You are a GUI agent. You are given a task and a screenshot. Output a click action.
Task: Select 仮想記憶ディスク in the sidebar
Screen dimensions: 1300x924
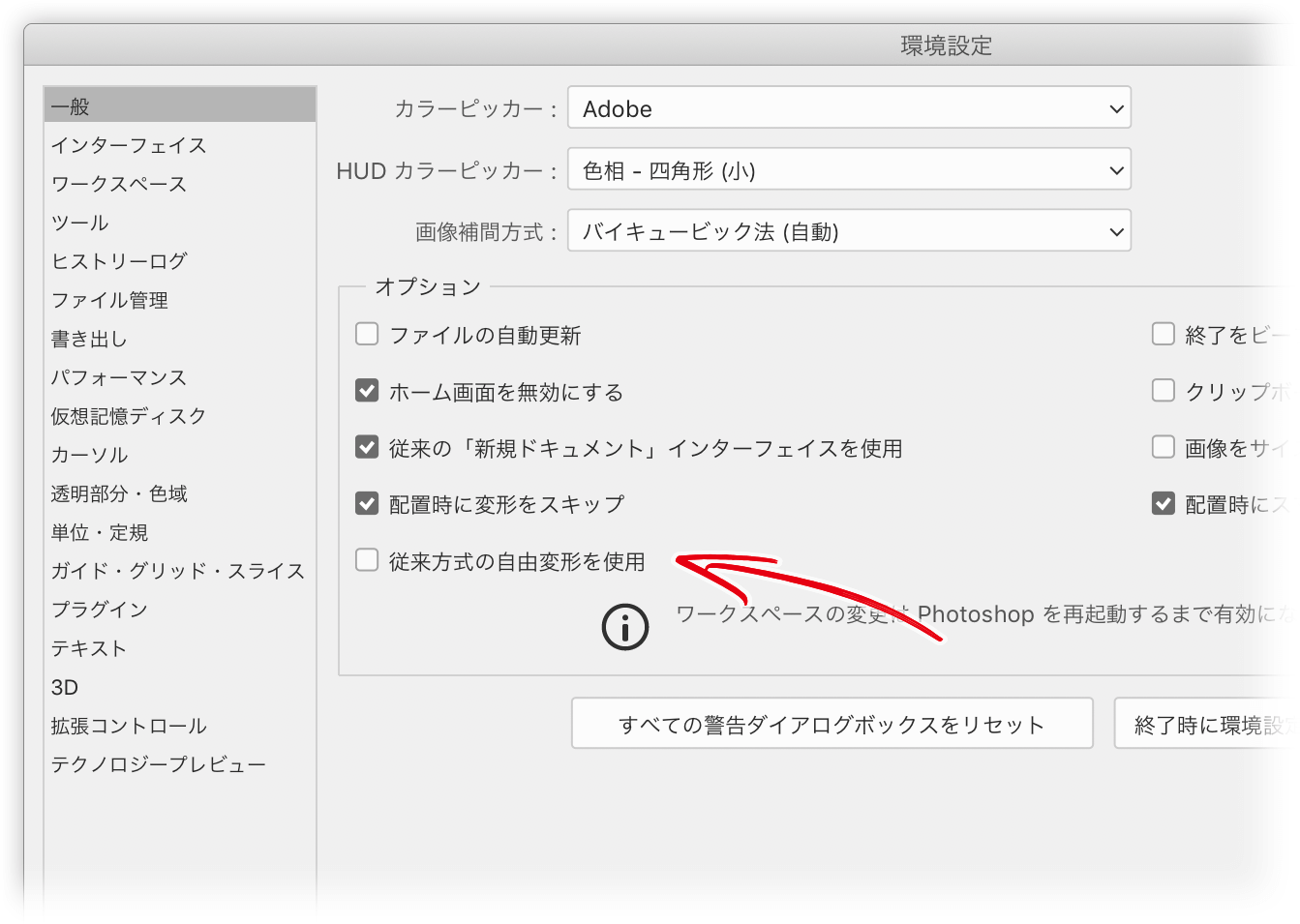pyautogui.click(x=129, y=416)
